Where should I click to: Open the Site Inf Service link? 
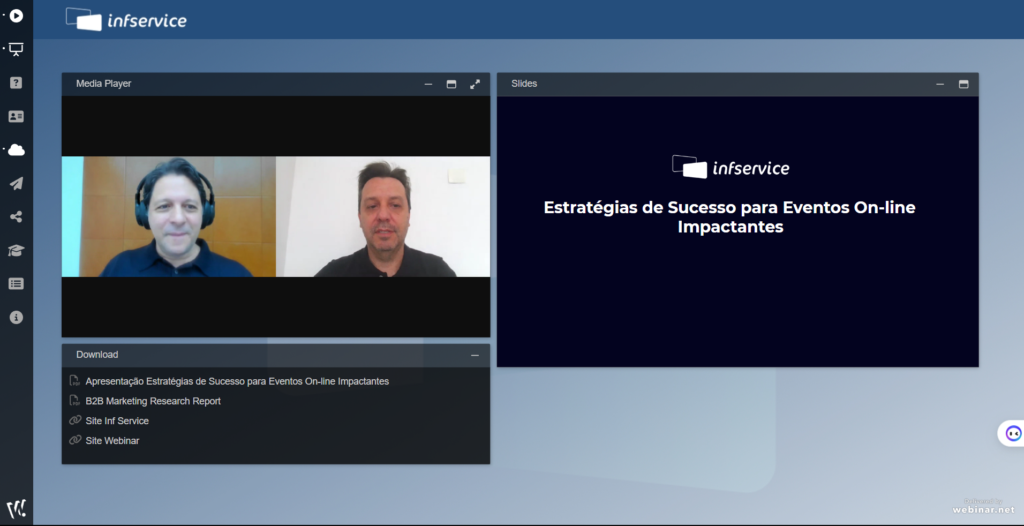117,421
